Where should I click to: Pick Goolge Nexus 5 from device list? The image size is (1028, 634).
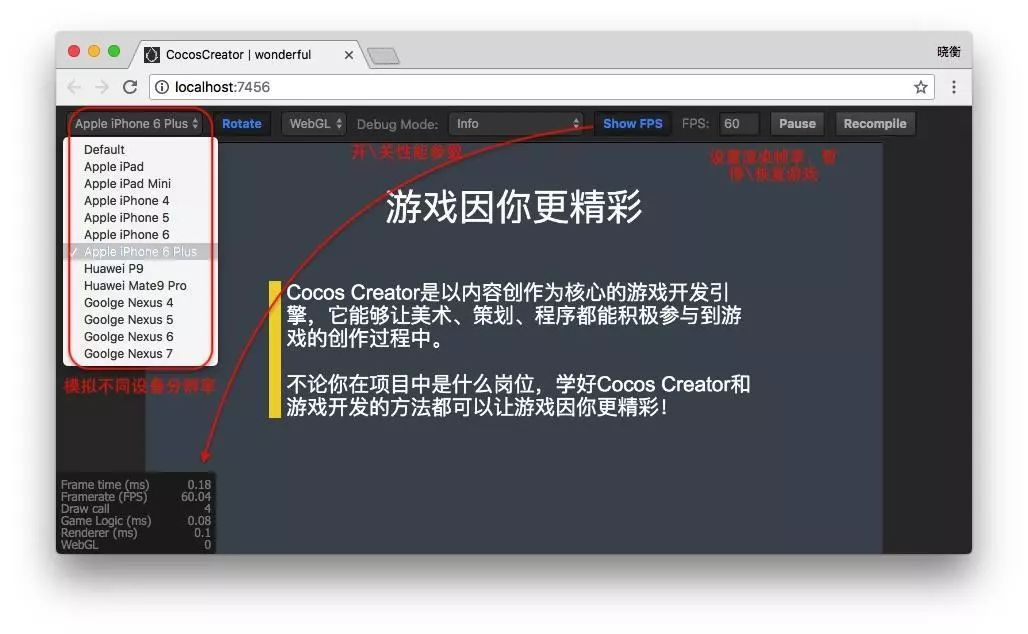140,320
